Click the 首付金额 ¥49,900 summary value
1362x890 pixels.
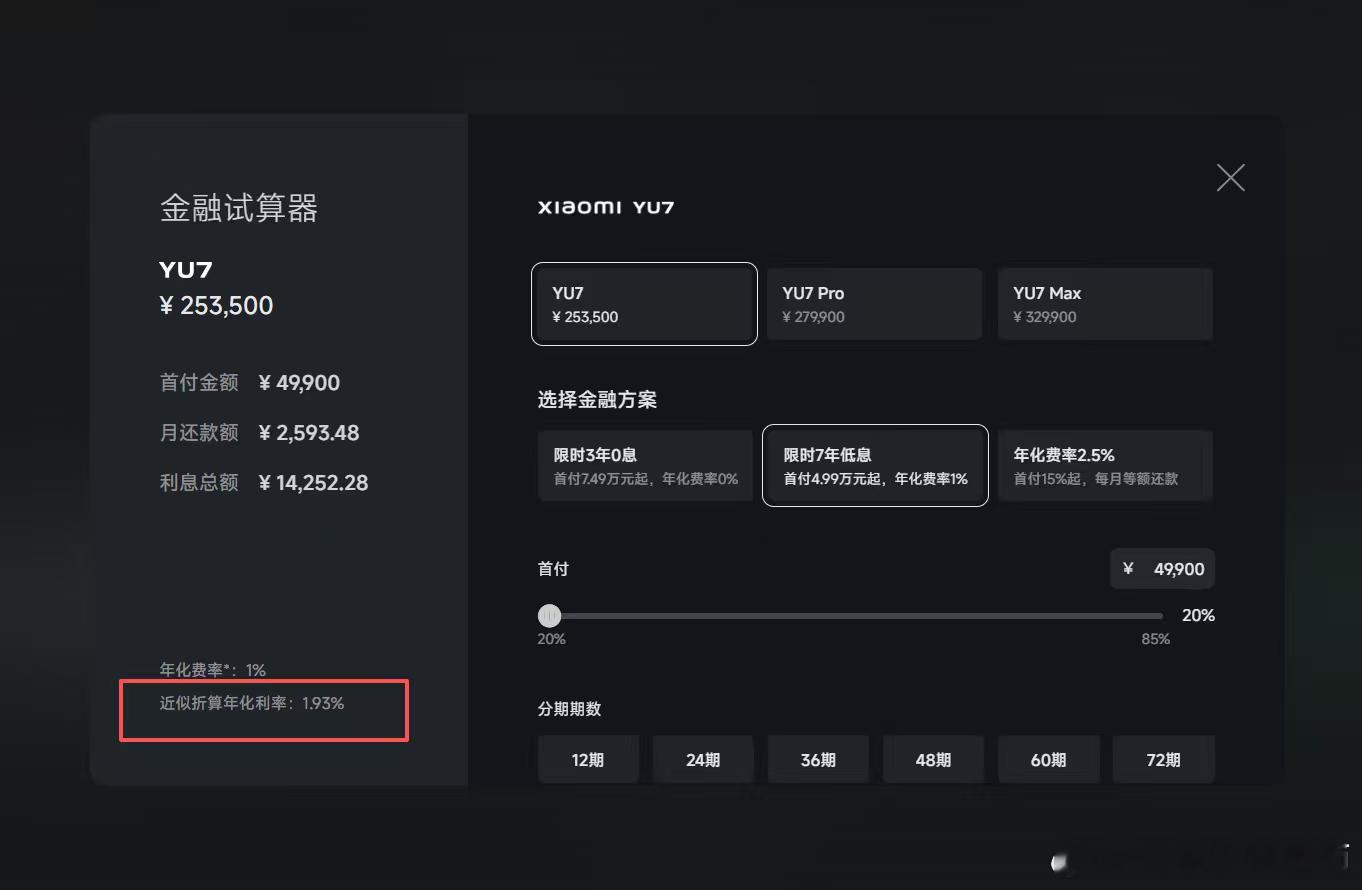click(299, 383)
